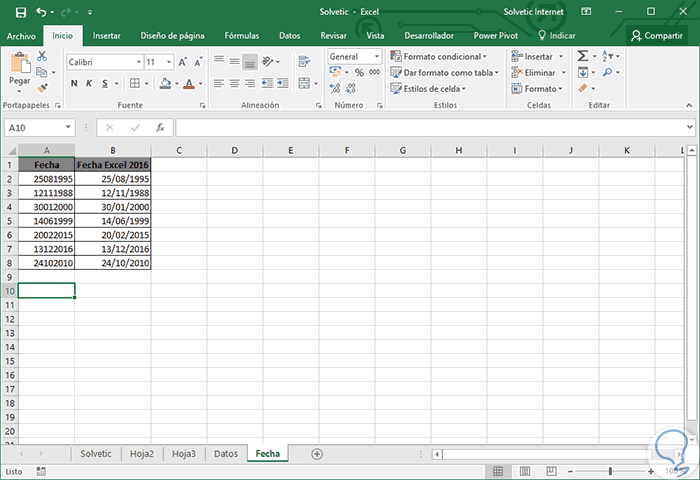Click the AutoSum sigma icon
This screenshot has height=480, width=700.
coord(583,56)
